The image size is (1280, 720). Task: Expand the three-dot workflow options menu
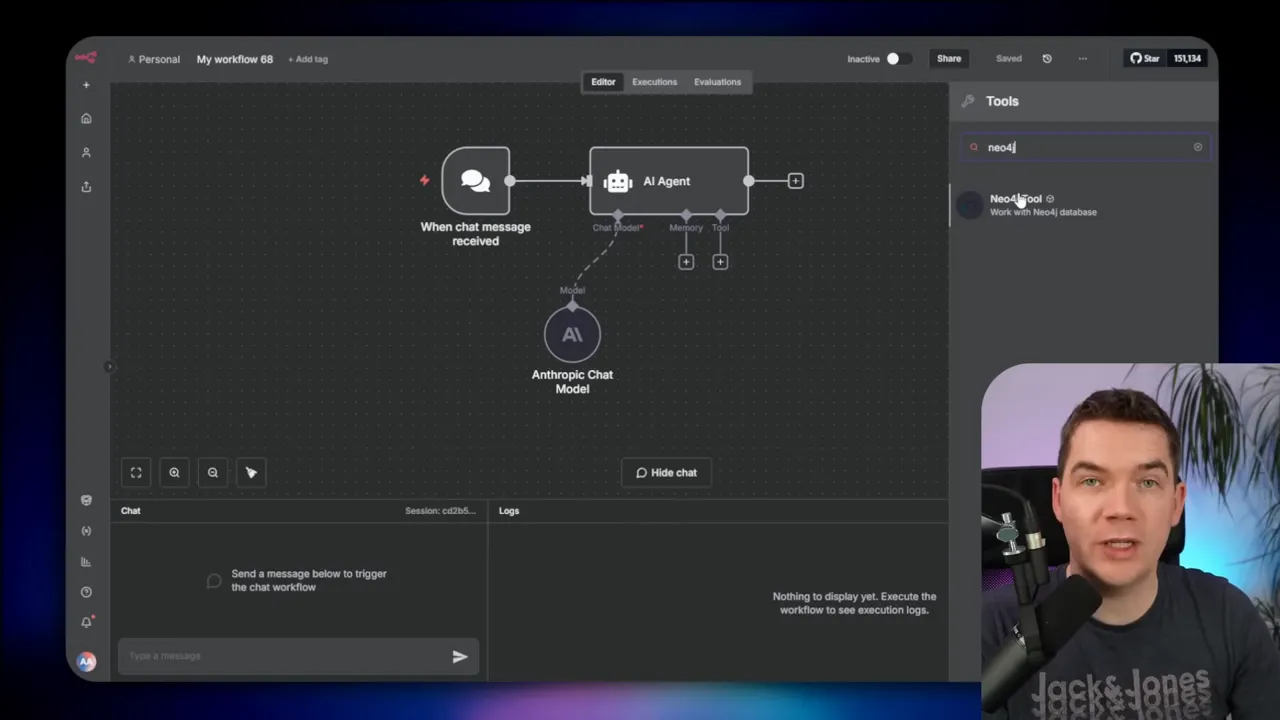click(1082, 58)
